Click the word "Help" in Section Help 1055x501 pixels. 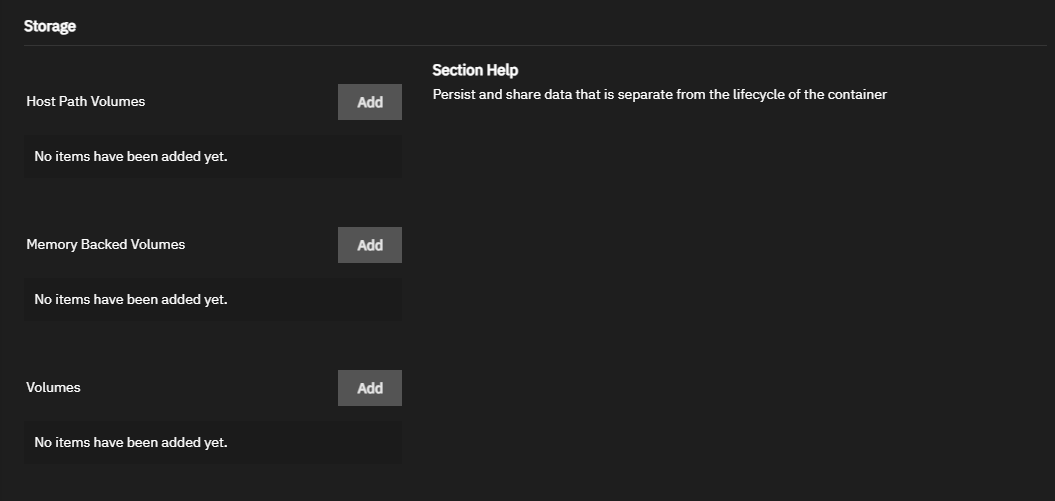coord(502,70)
